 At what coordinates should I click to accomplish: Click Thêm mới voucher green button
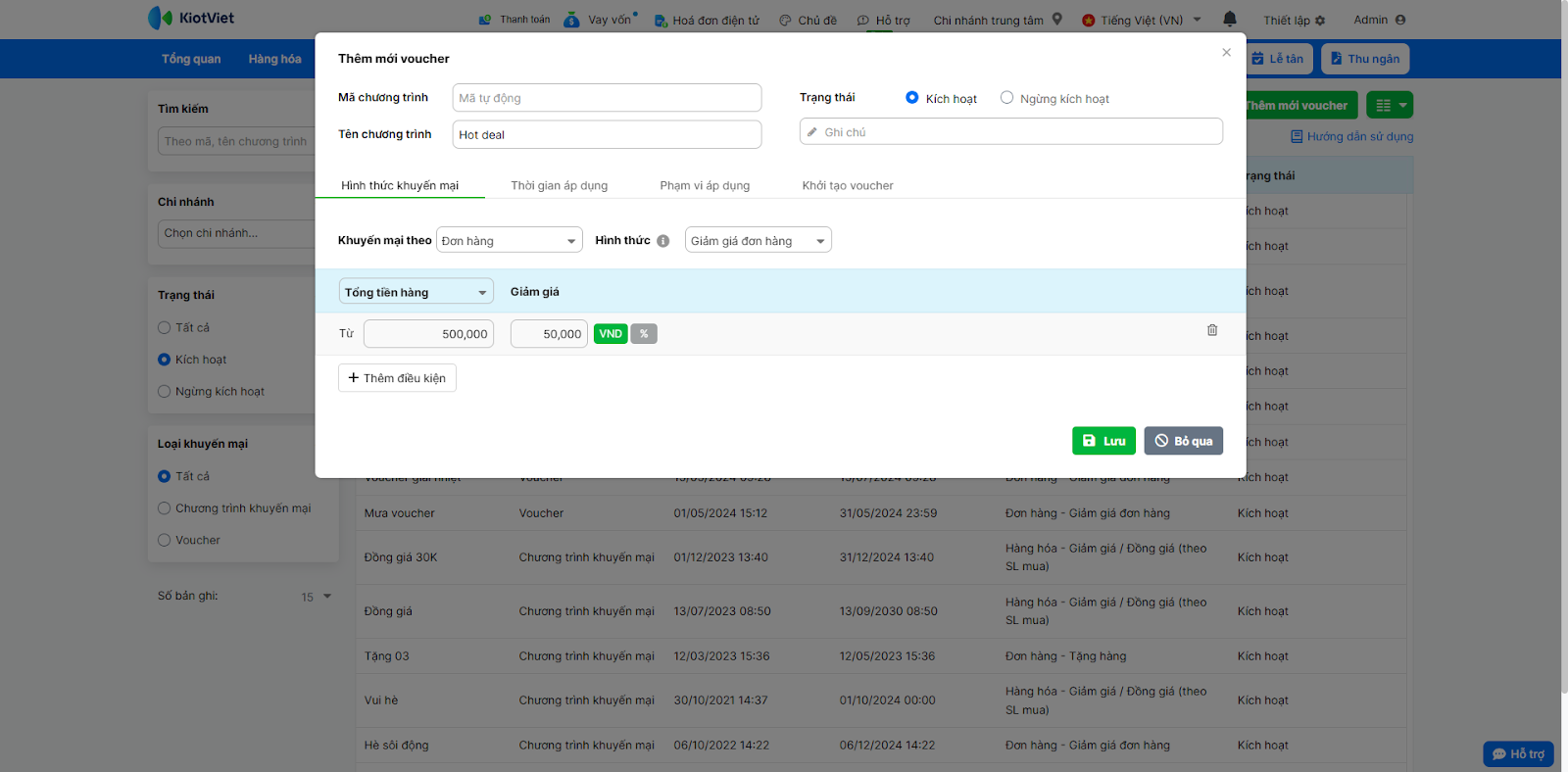point(1301,105)
